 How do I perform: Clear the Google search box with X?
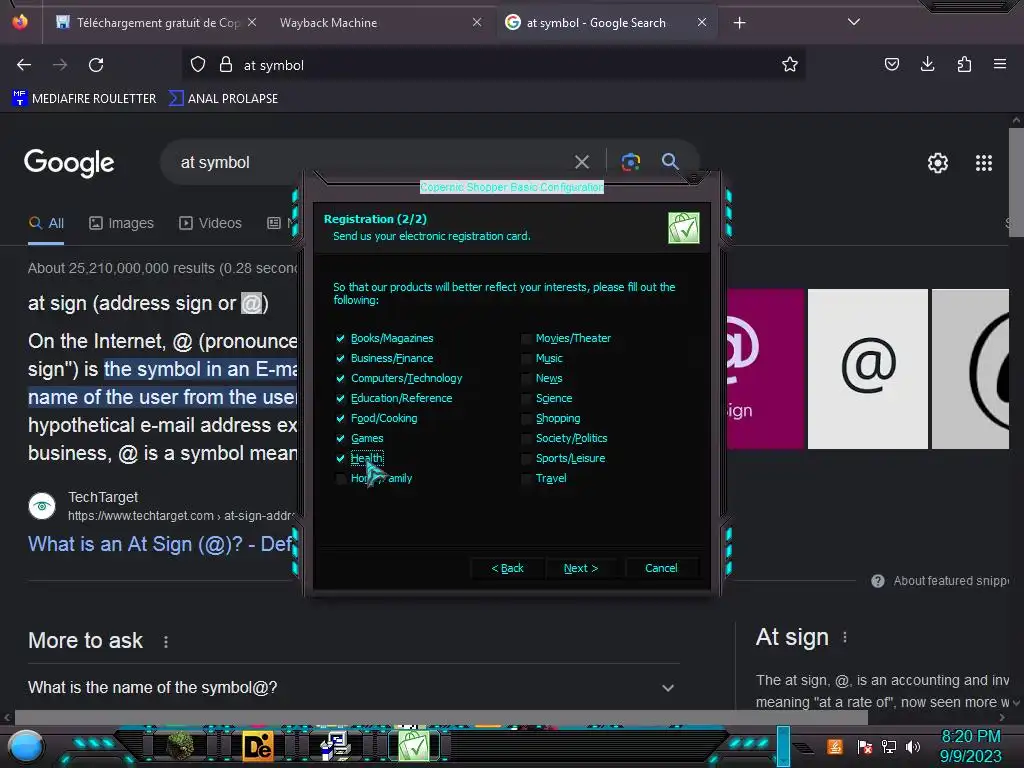pyautogui.click(x=581, y=162)
